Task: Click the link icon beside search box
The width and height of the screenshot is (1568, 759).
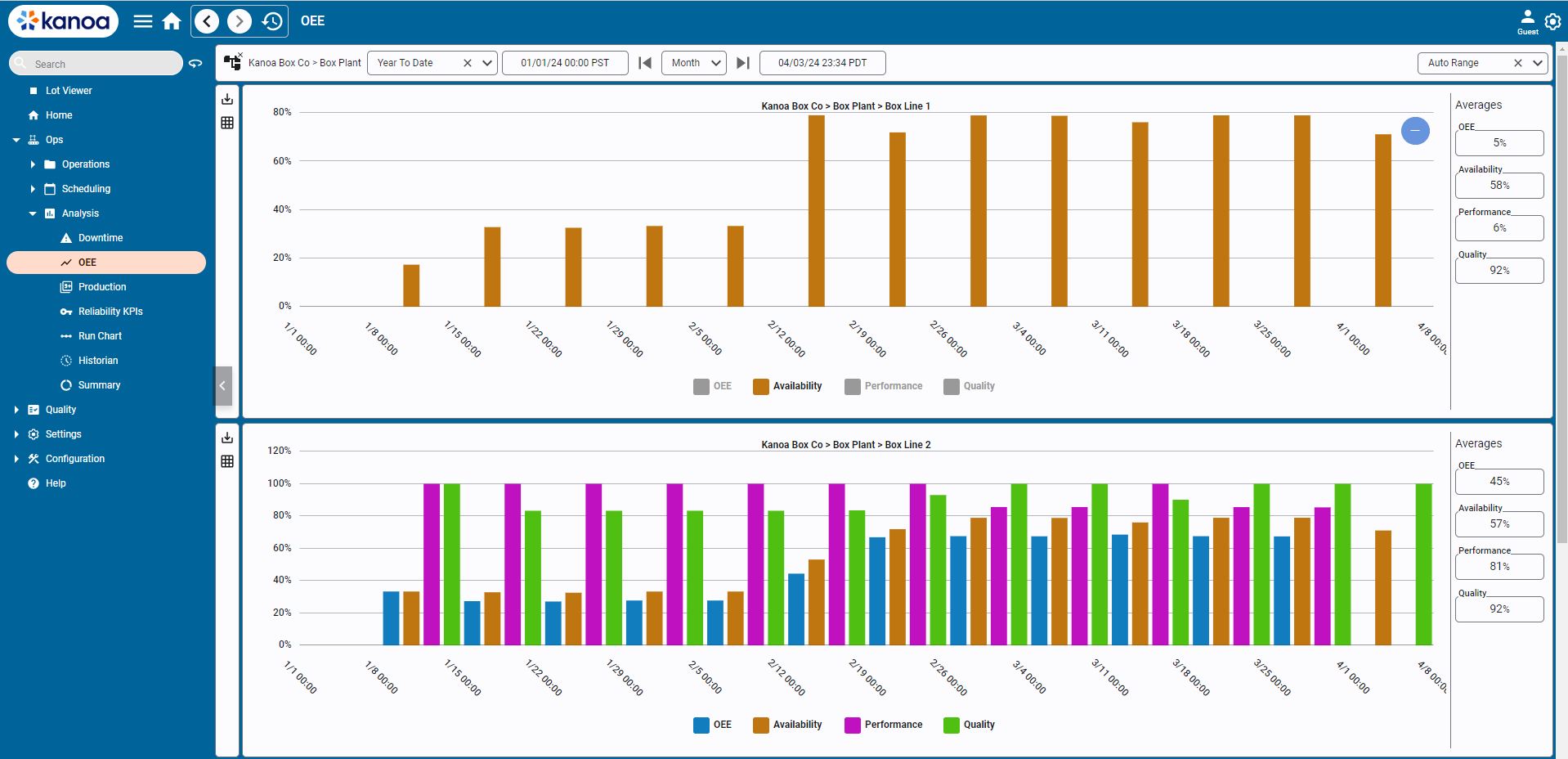Action: 195,63
